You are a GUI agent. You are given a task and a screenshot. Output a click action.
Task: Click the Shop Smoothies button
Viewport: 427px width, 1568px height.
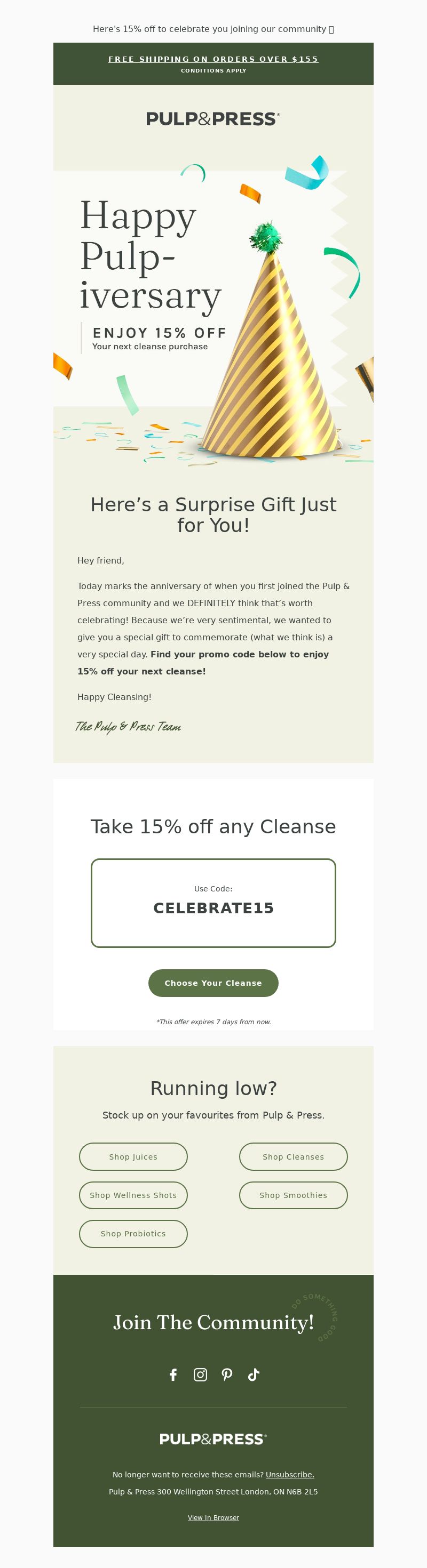(294, 1195)
